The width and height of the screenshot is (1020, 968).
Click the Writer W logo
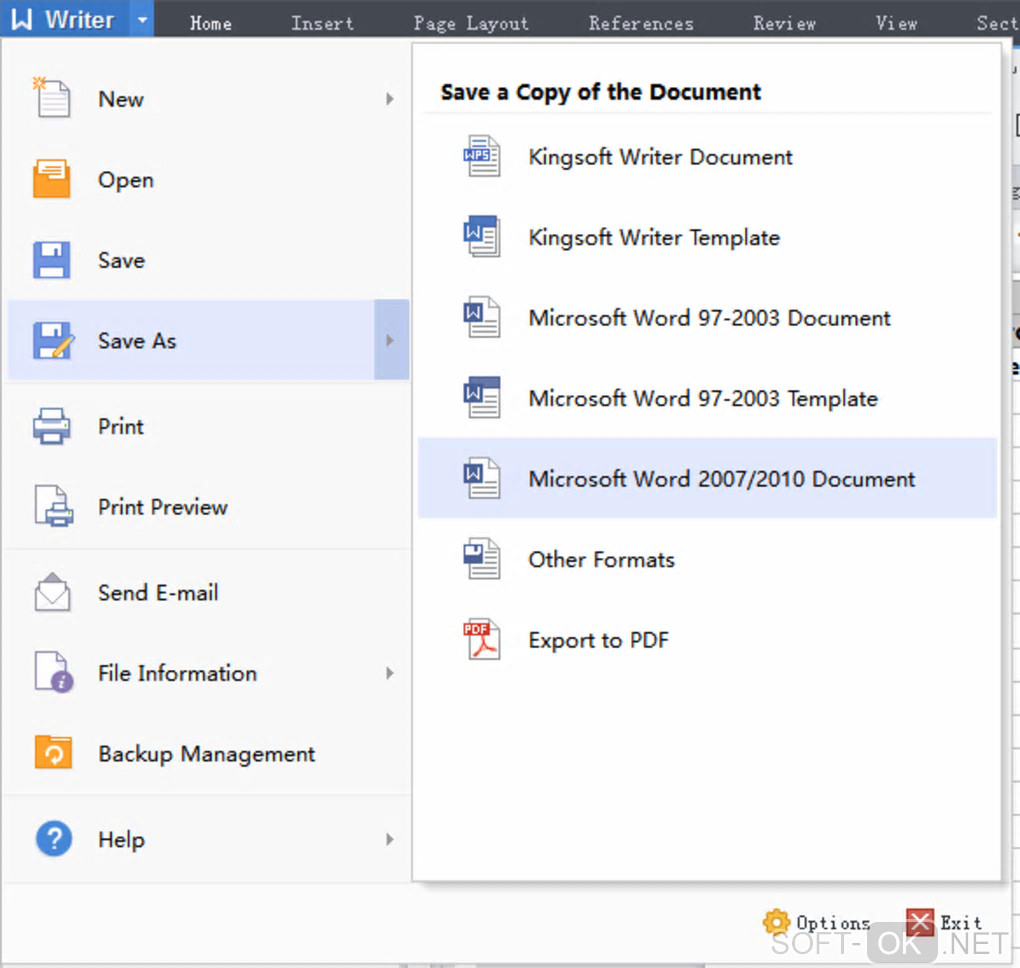[21, 19]
